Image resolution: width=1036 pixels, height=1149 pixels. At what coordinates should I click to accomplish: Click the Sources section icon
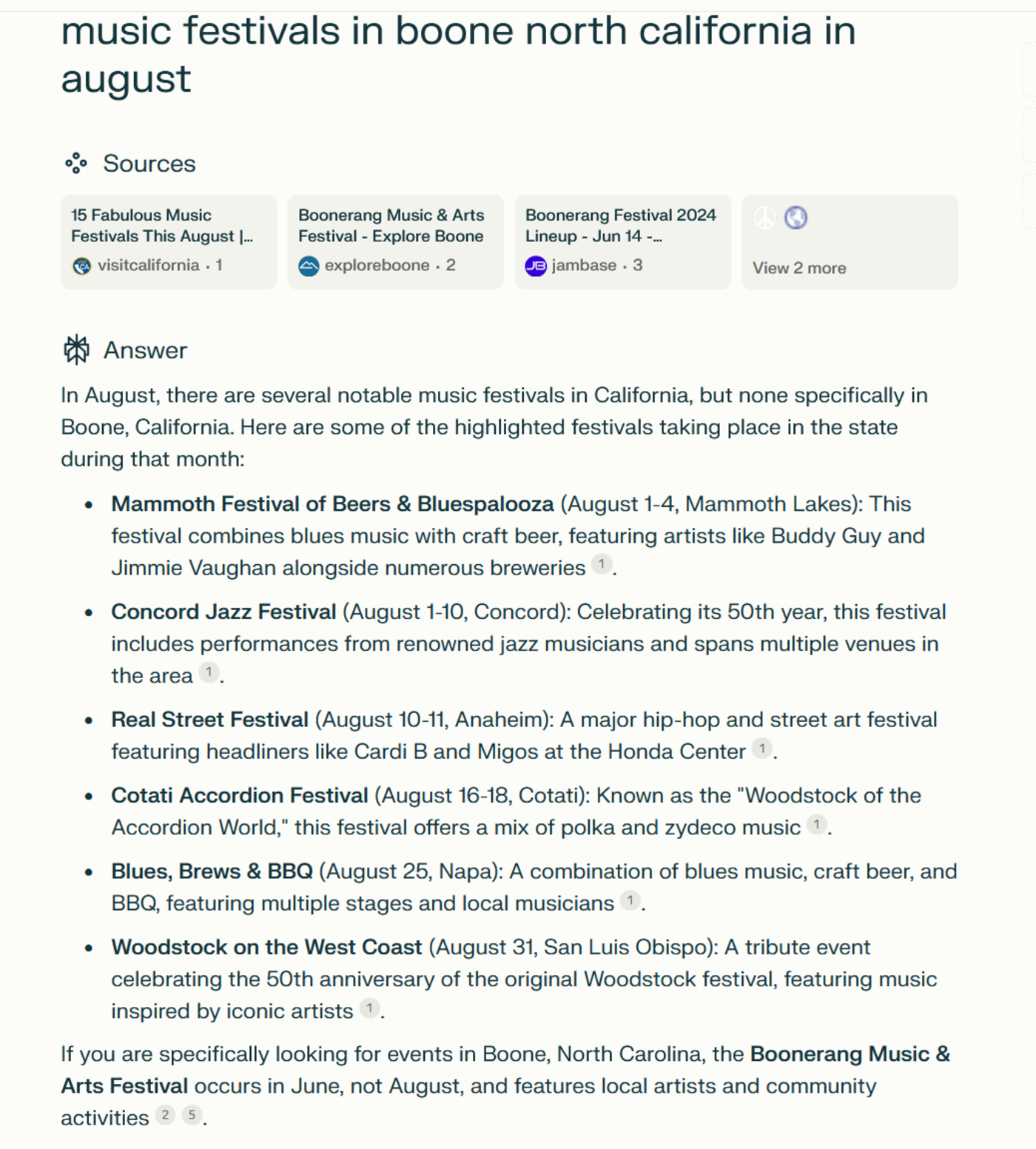pyautogui.click(x=76, y=164)
